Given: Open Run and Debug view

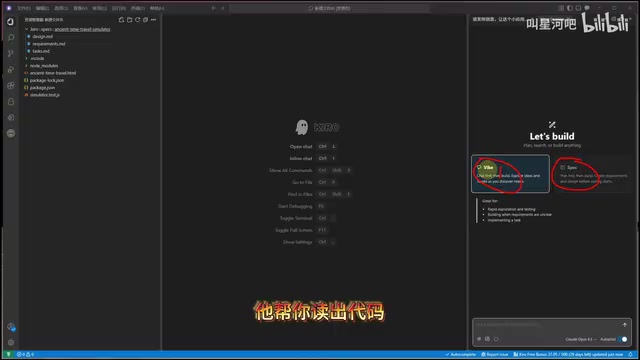Looking at the screenshot, I should [x=11, y=69].
